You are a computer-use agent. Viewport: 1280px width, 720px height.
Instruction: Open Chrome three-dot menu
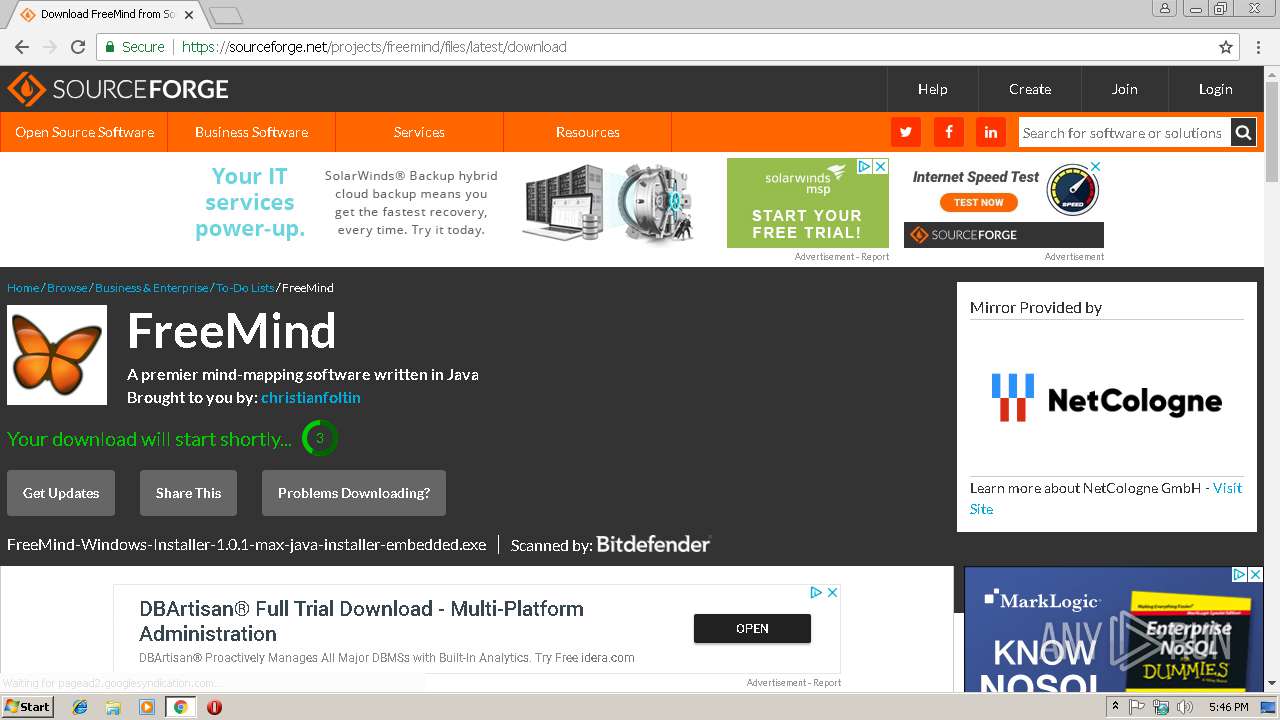[1258, 47]
